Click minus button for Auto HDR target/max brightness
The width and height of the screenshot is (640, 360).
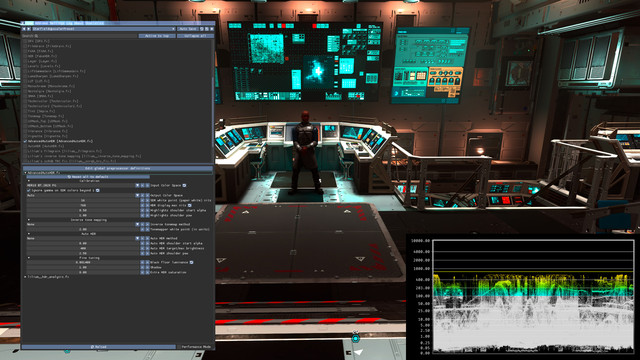click(x=142, y=248)
